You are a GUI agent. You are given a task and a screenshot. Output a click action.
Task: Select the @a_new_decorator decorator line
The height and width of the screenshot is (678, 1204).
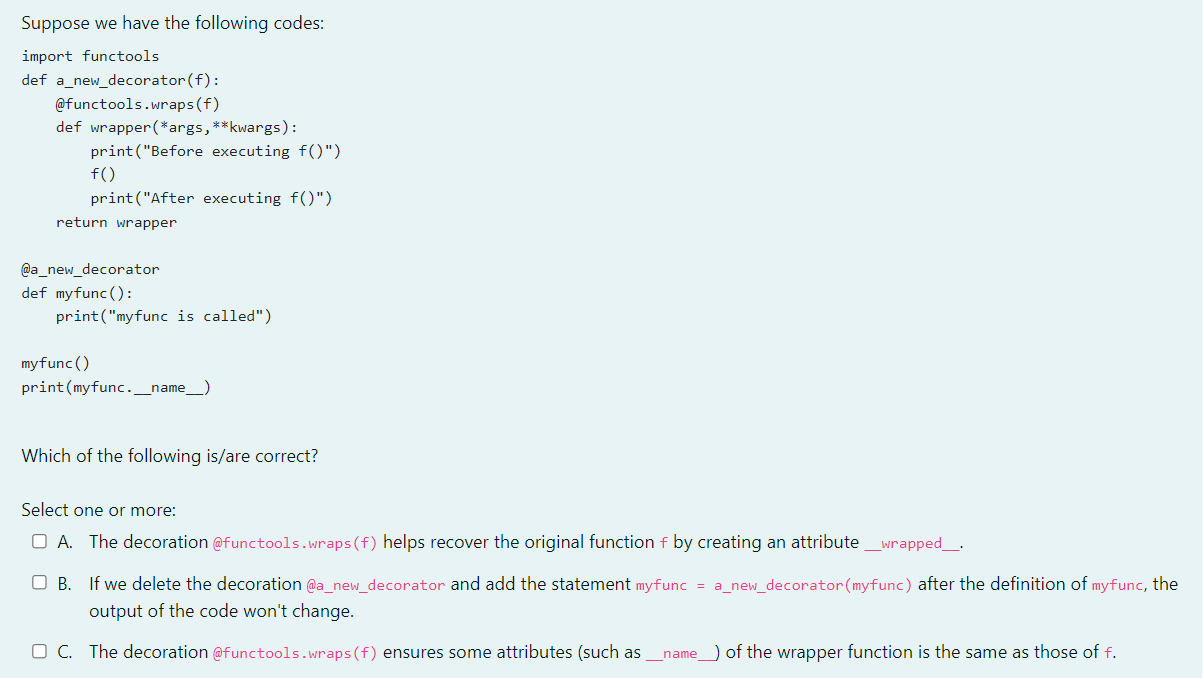tap(90, 269)
